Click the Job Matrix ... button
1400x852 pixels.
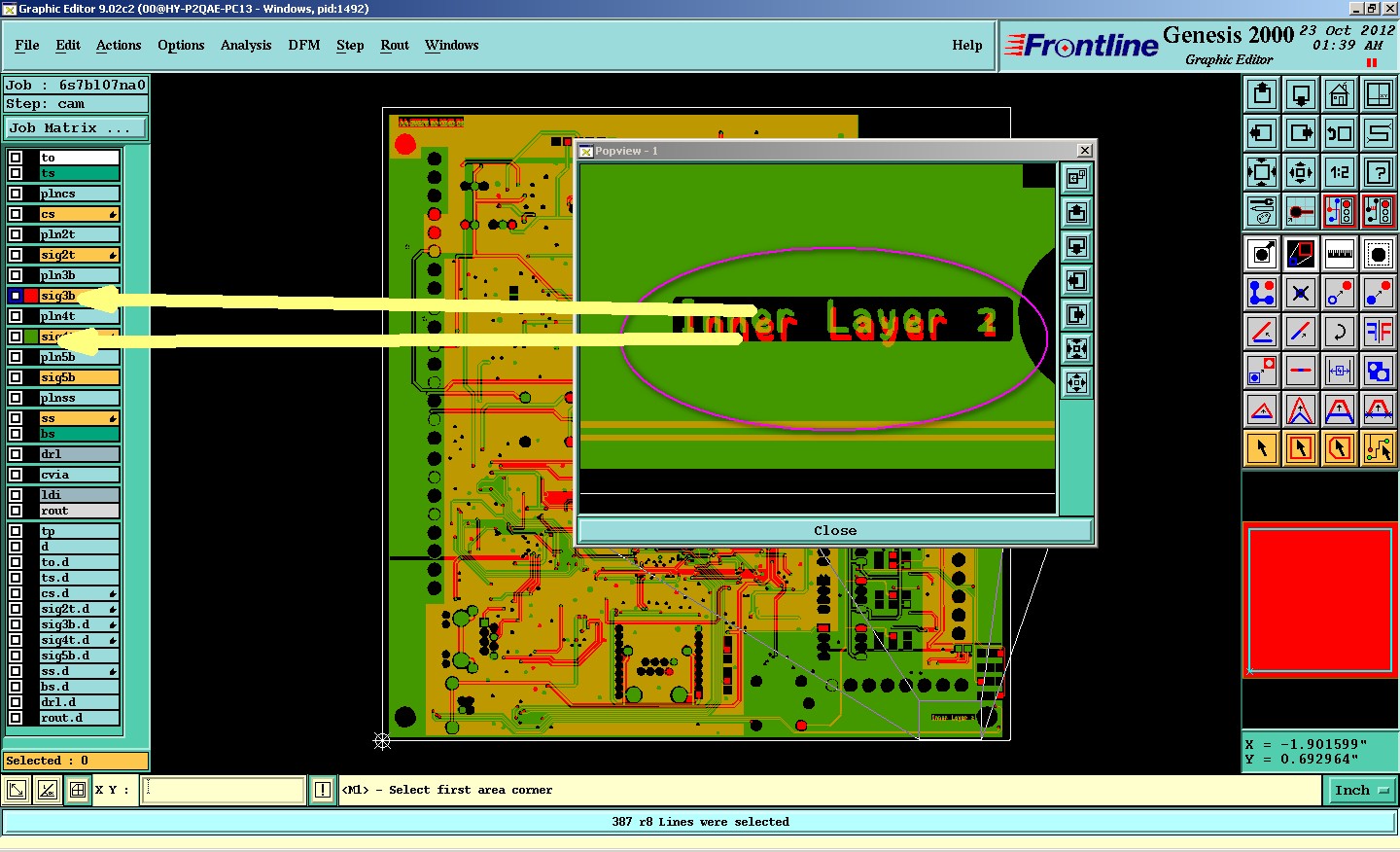76,127
